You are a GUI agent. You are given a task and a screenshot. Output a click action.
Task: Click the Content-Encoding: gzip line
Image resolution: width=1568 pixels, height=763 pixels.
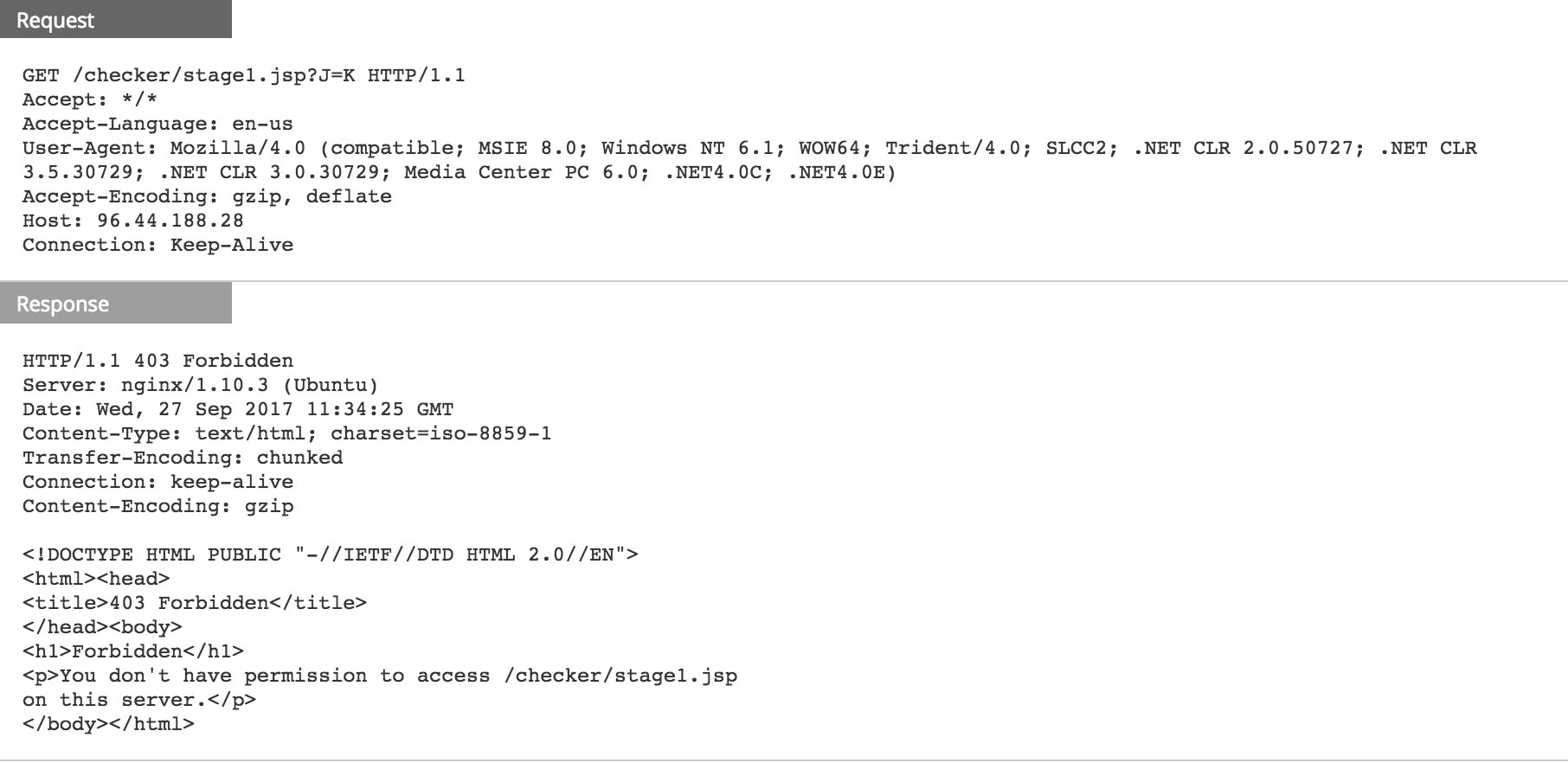pyautogui.click(x=157, y=506)
